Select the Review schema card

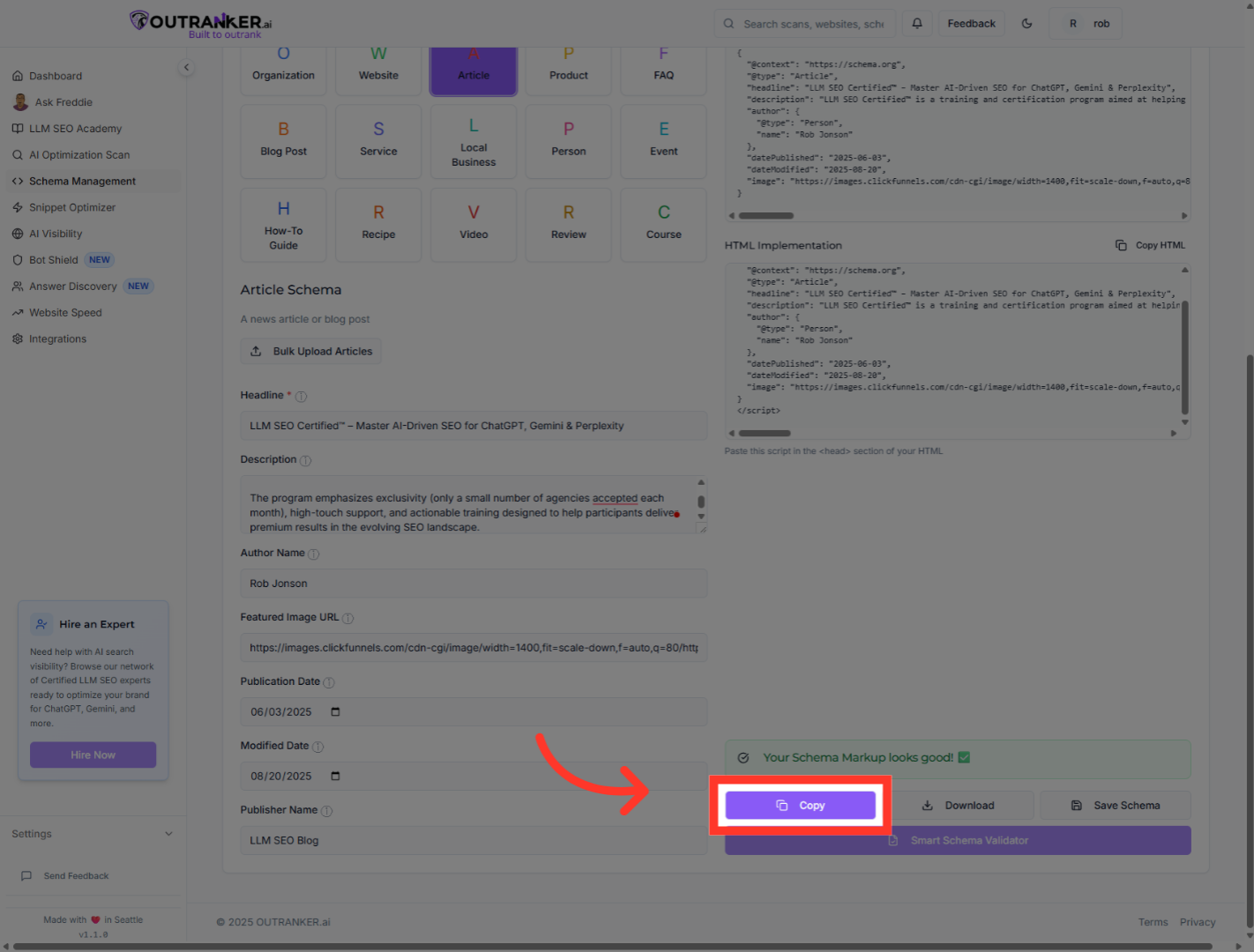[x=569, y=225]
